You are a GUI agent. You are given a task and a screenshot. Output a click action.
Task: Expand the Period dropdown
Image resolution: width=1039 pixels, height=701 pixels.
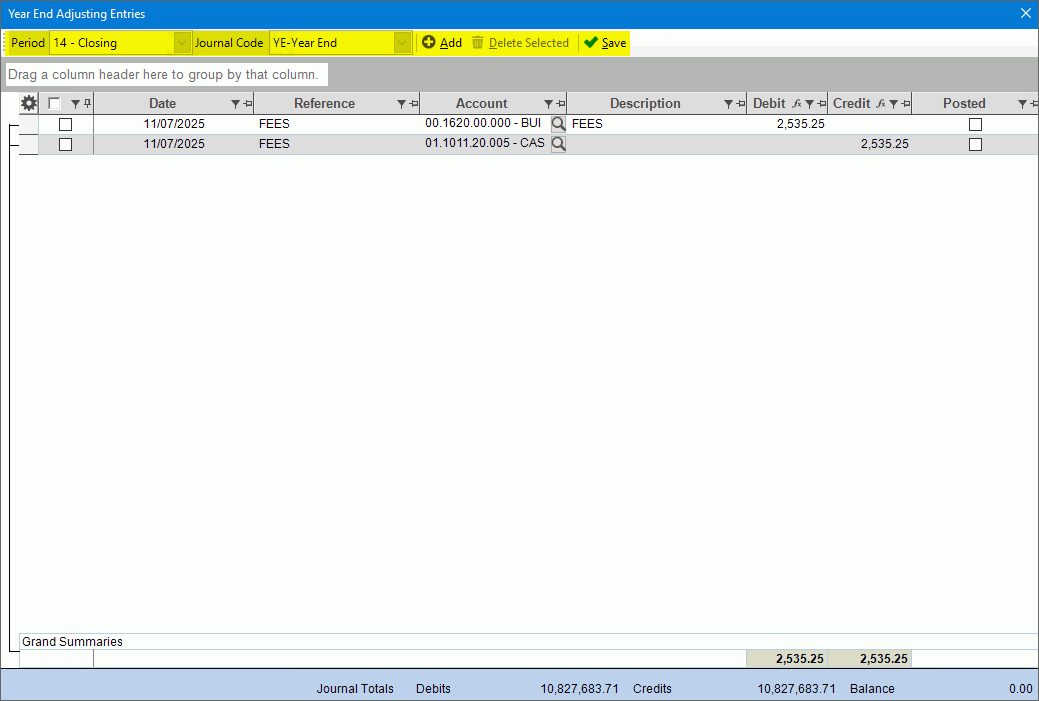182,43
